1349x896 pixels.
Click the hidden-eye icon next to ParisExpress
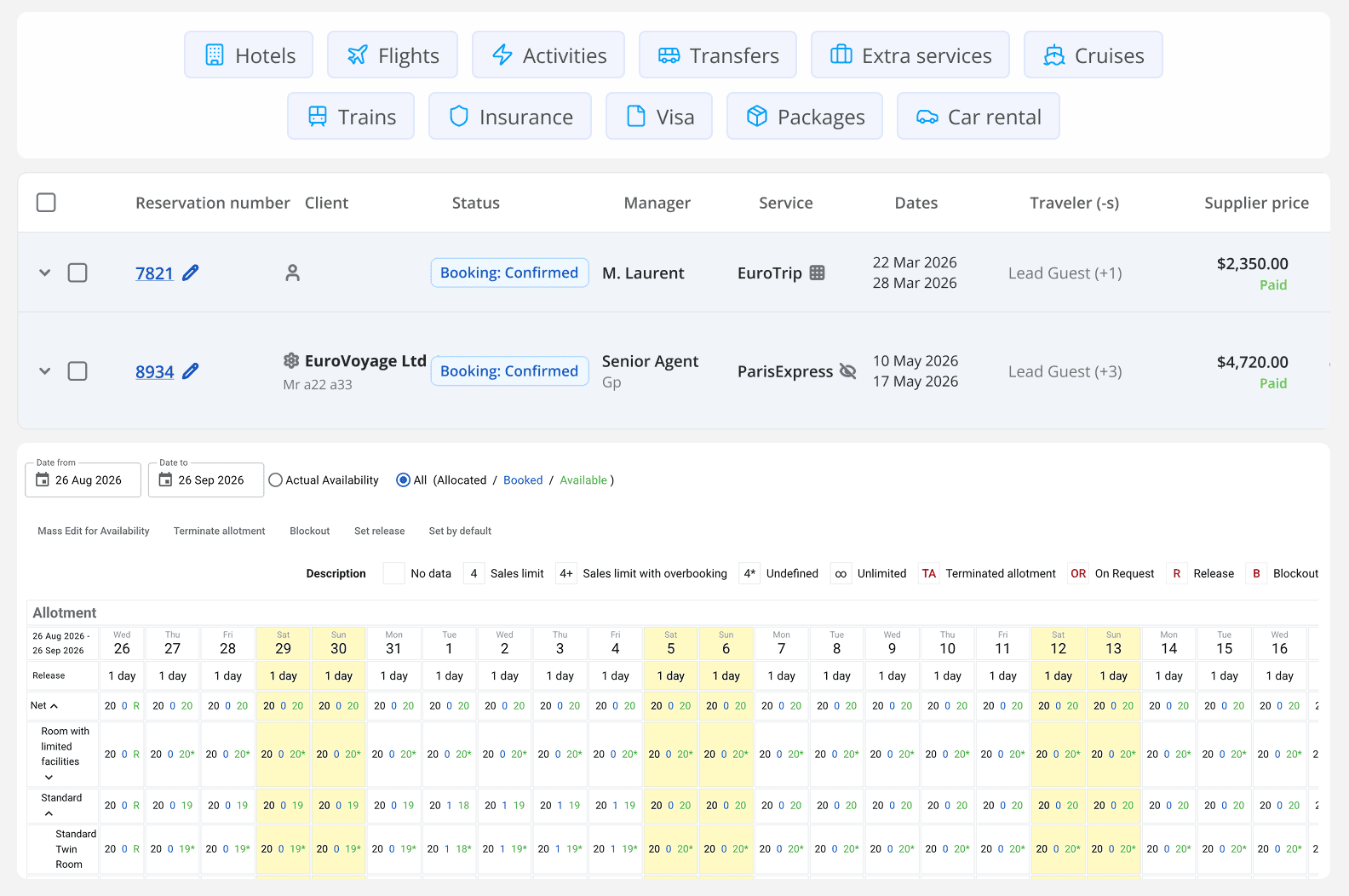coord(847,371)
